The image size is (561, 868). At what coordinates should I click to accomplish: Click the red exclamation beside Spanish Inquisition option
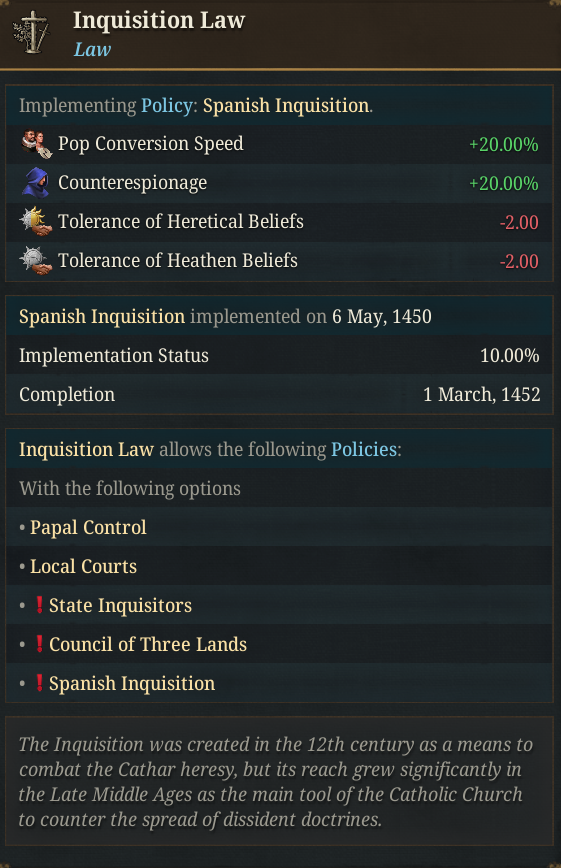(x=39, y=683)
